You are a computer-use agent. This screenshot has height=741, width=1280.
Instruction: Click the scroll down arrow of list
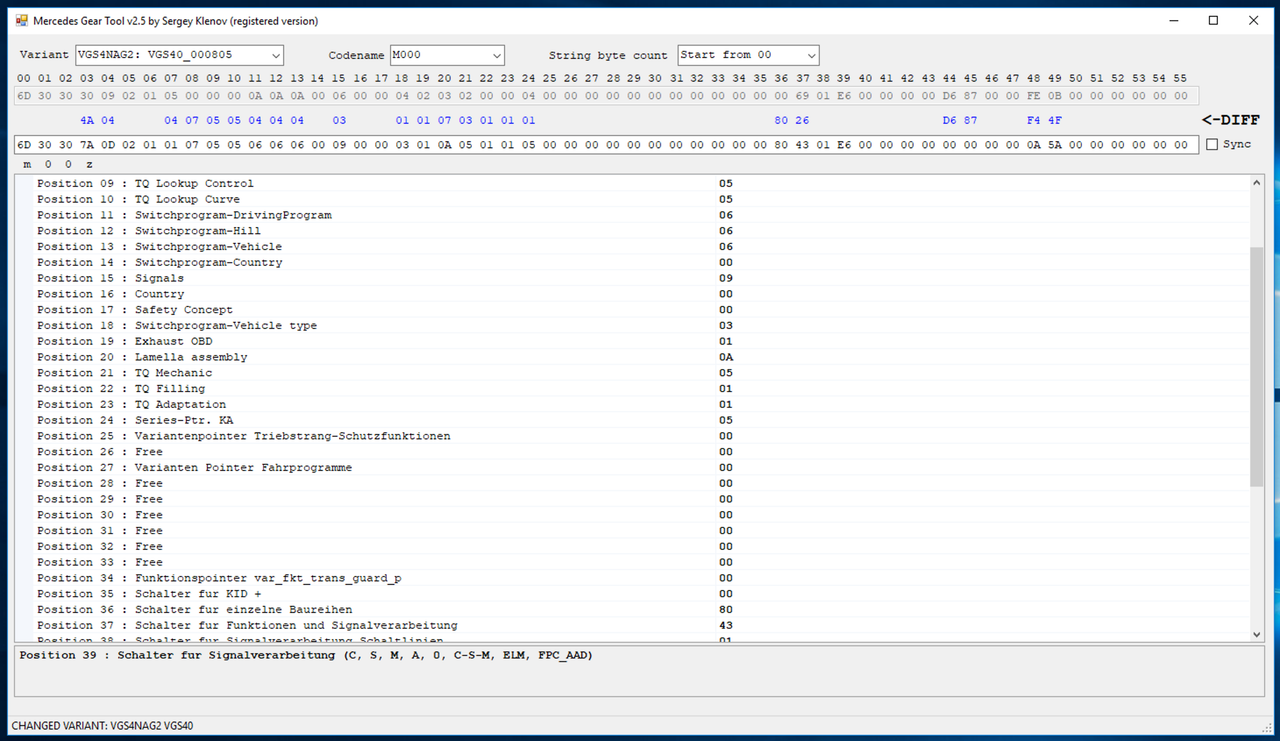click(x=1257, y=634)
